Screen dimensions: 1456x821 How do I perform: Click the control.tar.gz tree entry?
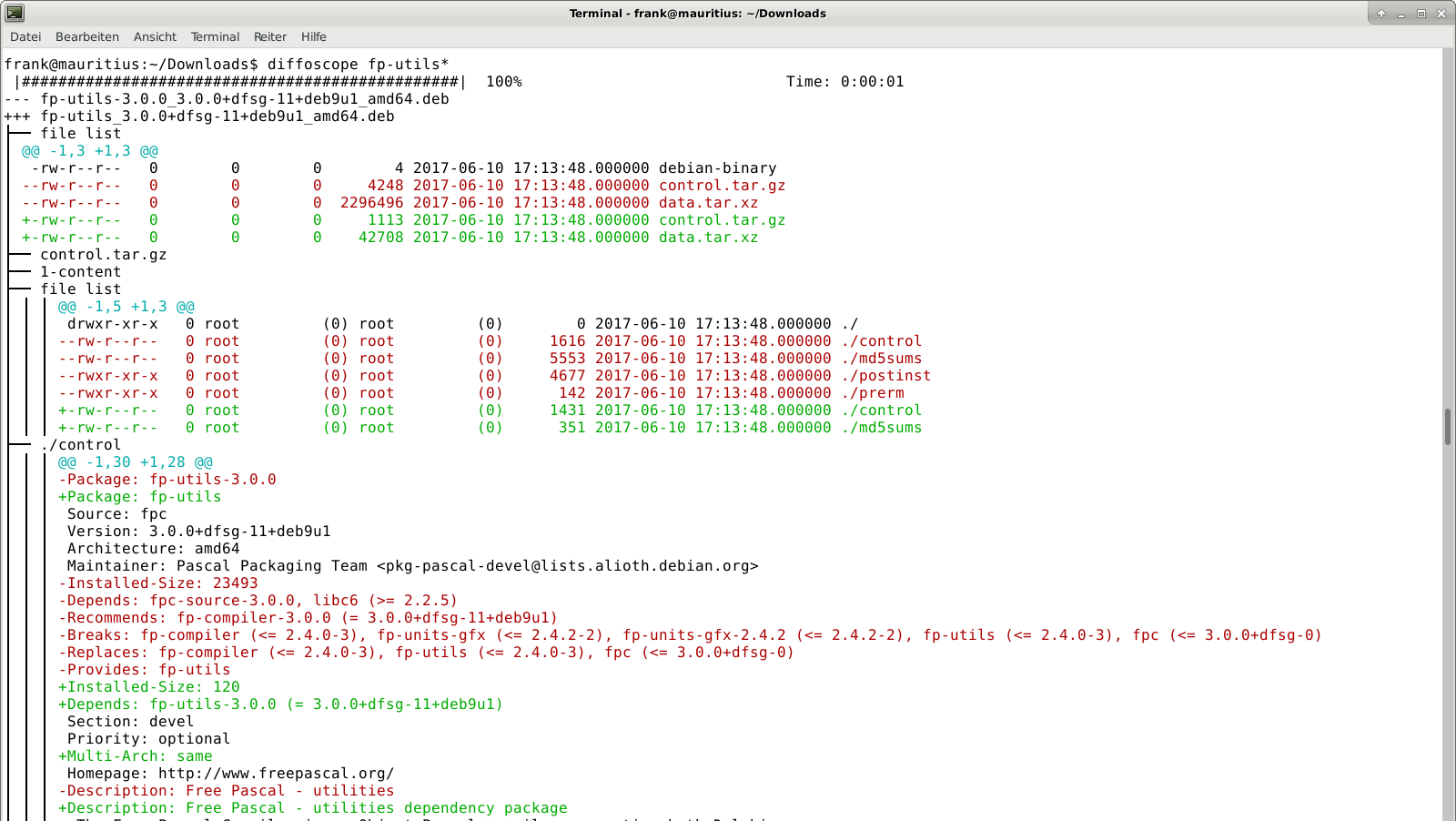pos(102,254)
